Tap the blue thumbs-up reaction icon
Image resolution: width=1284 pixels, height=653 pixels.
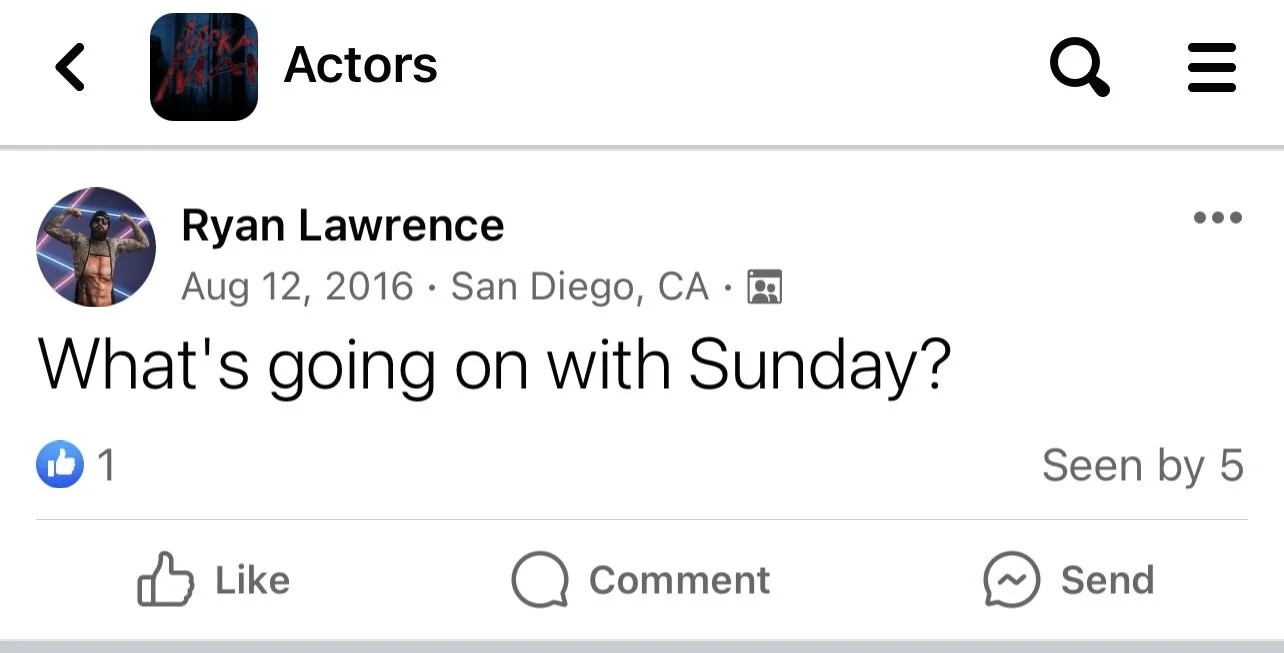pyautogui.click(x=60, y=465)
